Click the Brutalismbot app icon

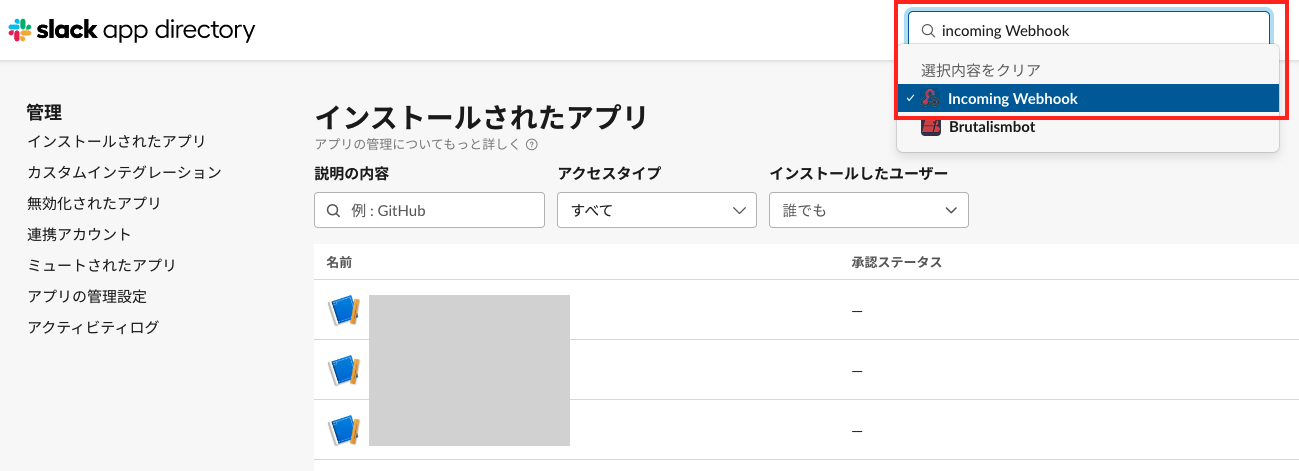(930, 127)
